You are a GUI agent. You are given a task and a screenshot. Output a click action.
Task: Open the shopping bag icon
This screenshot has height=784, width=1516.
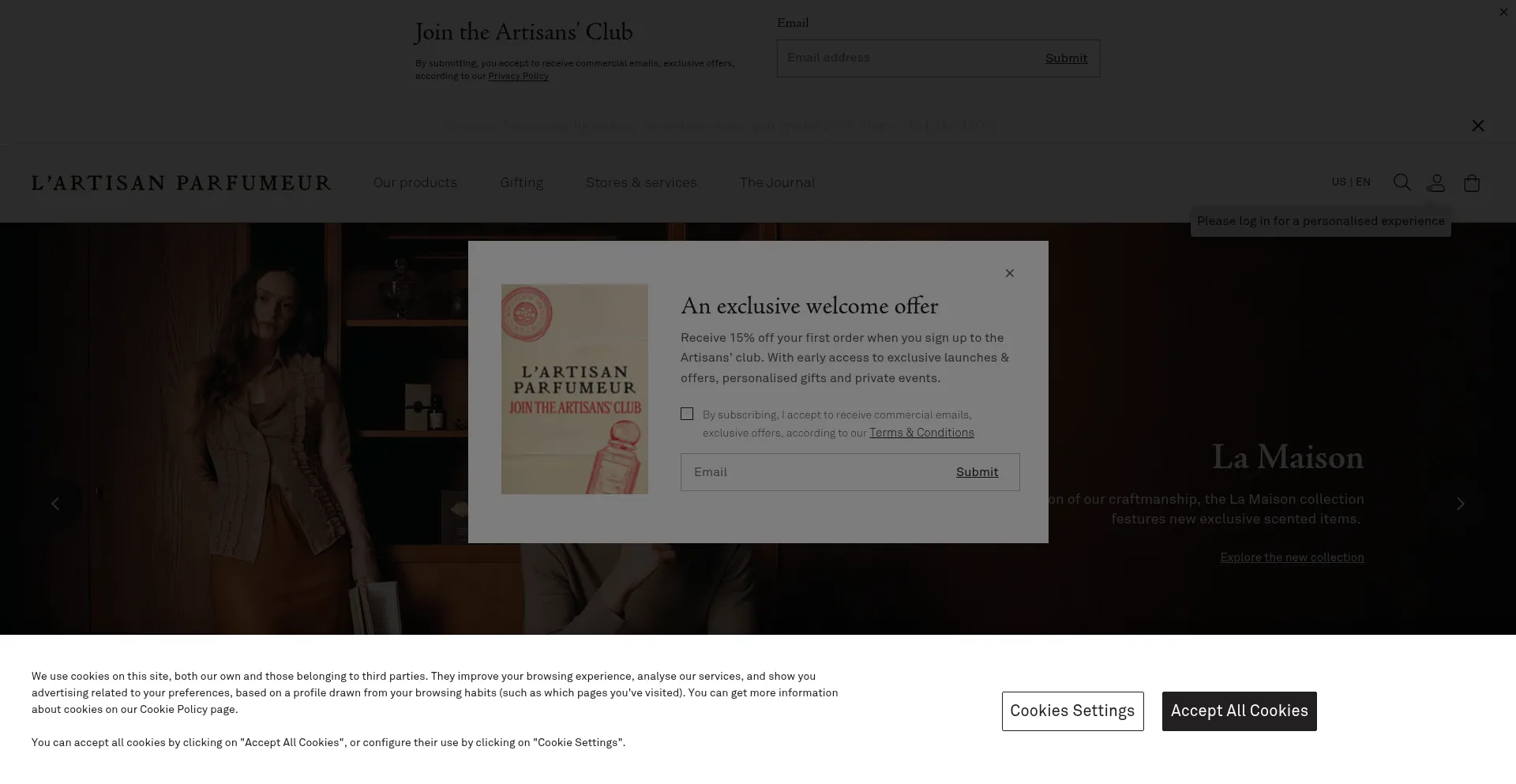[1471, 182]
